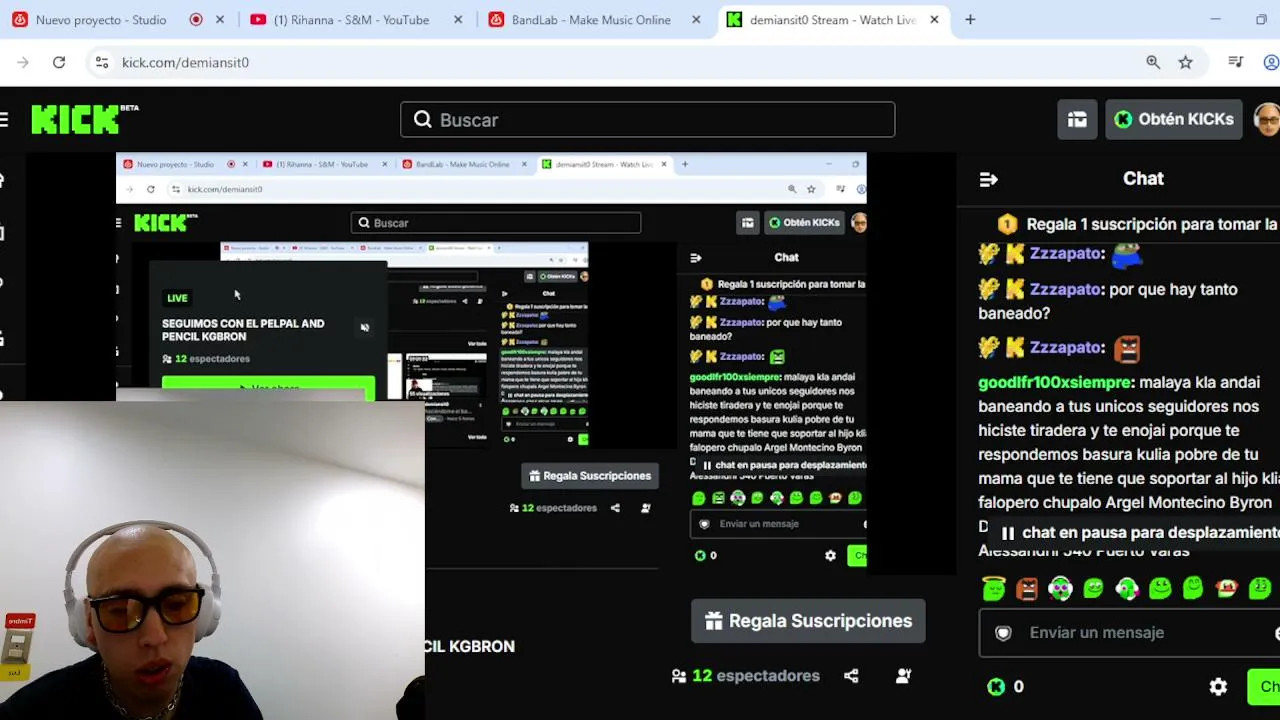The width and height of the screenshot is (1280, 720).
Task: Focus the Buscar search field
Action: click(x=647, y=120)
